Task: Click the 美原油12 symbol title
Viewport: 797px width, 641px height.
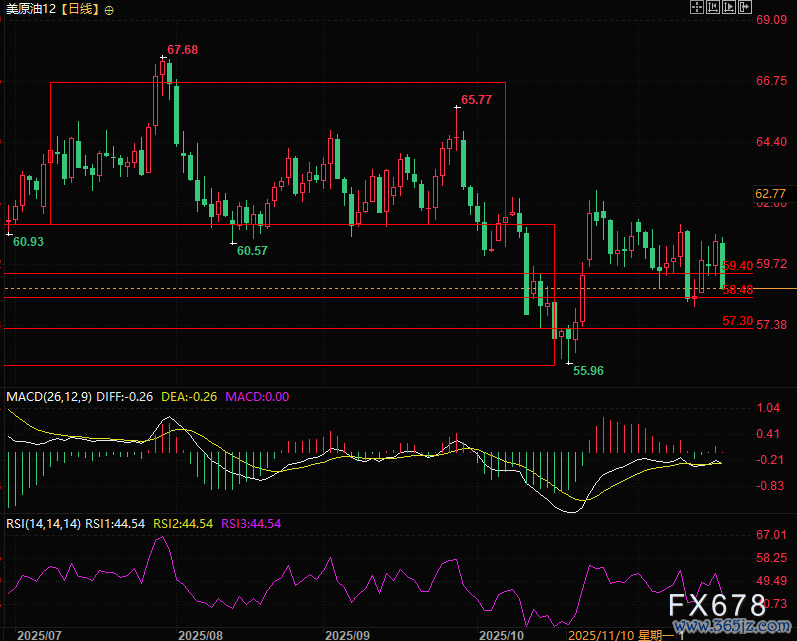Action: [30, 9]
